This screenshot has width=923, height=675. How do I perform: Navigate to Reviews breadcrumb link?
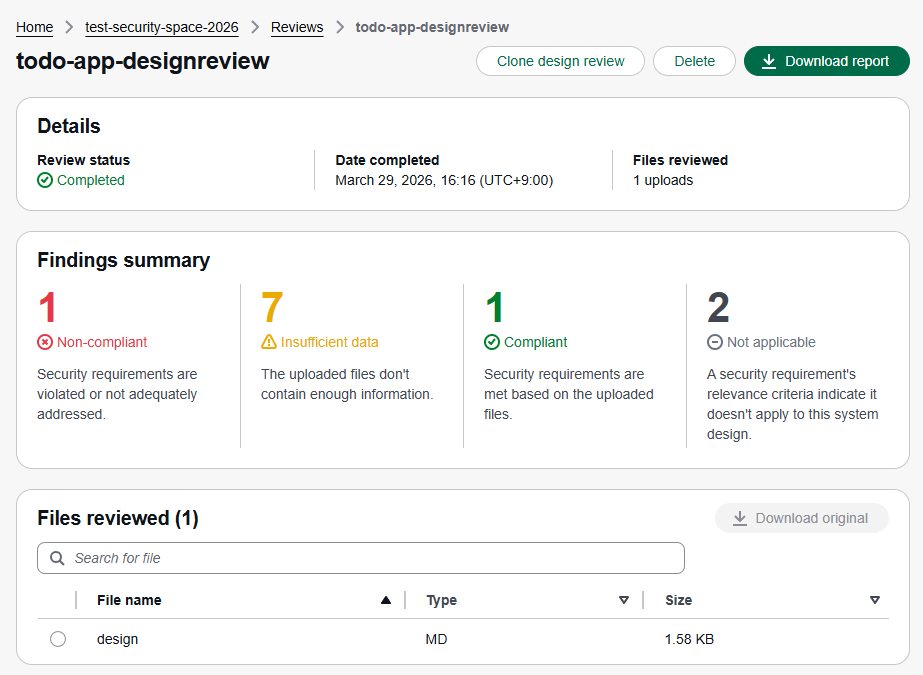(x=297, y=27)
